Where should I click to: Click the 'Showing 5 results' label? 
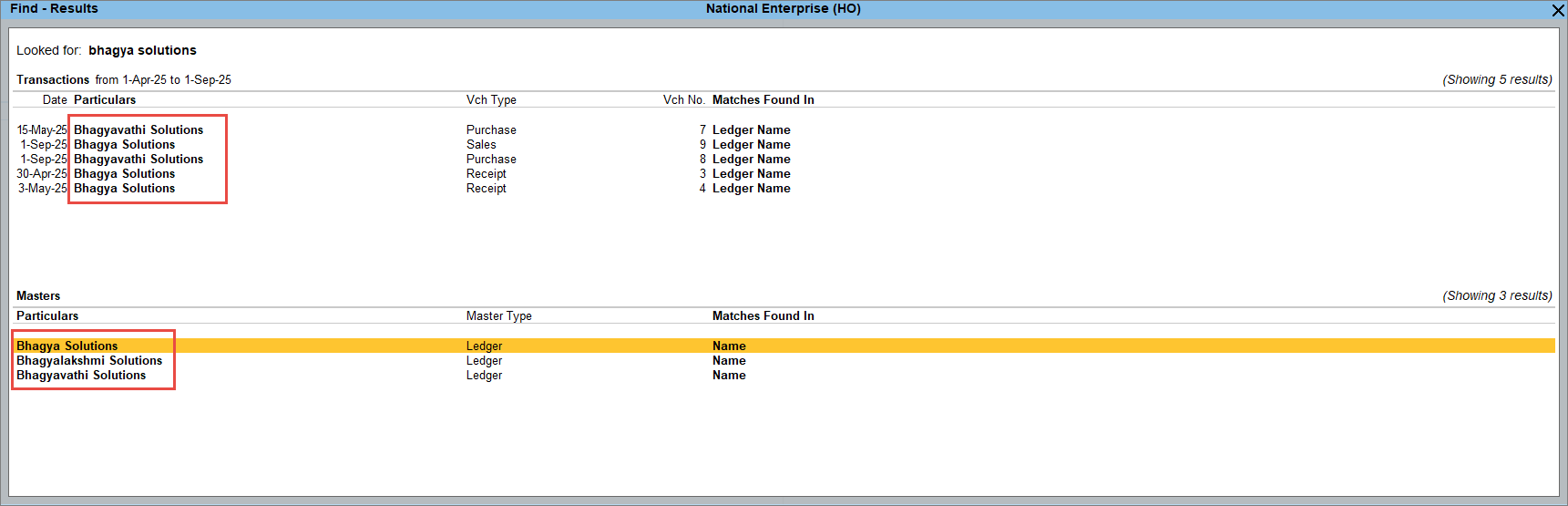tap(1497, 80)
